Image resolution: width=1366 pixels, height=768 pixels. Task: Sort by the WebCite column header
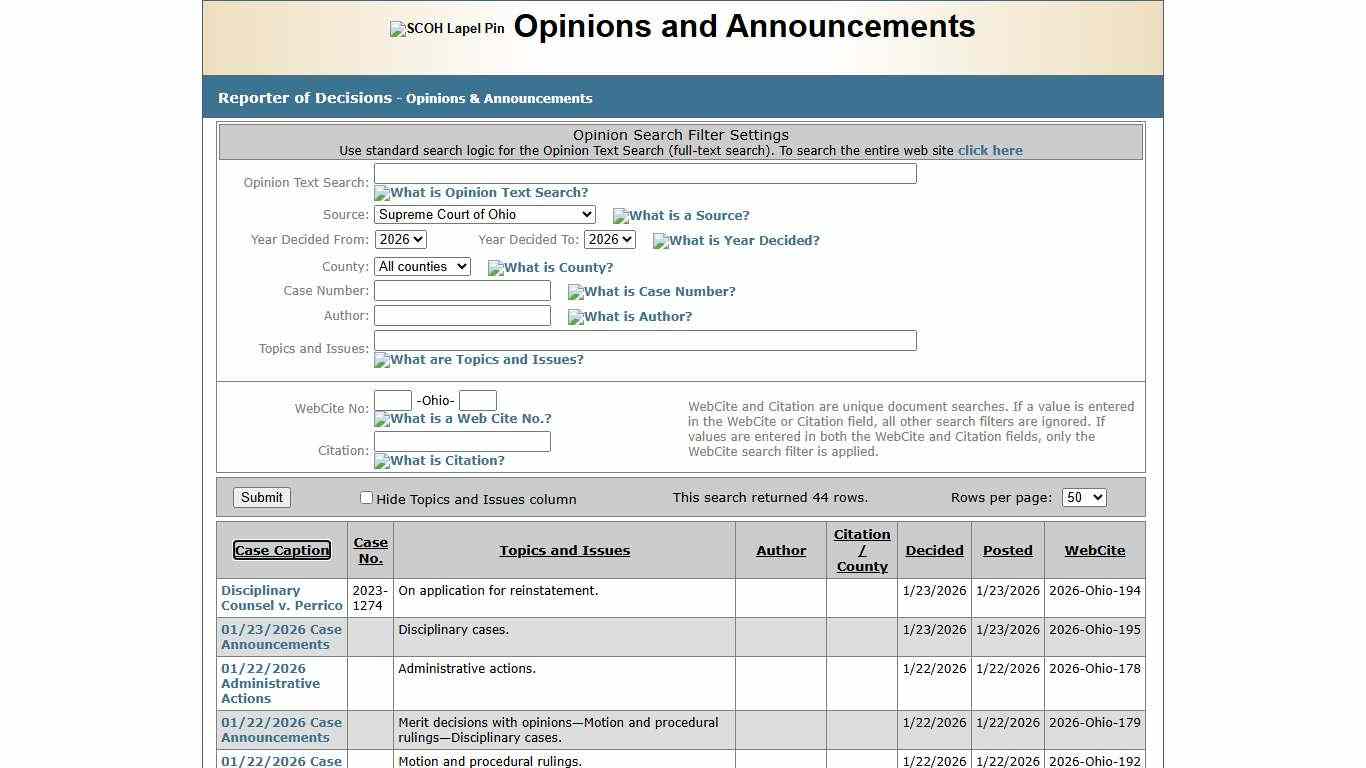tap(1094, 551)
